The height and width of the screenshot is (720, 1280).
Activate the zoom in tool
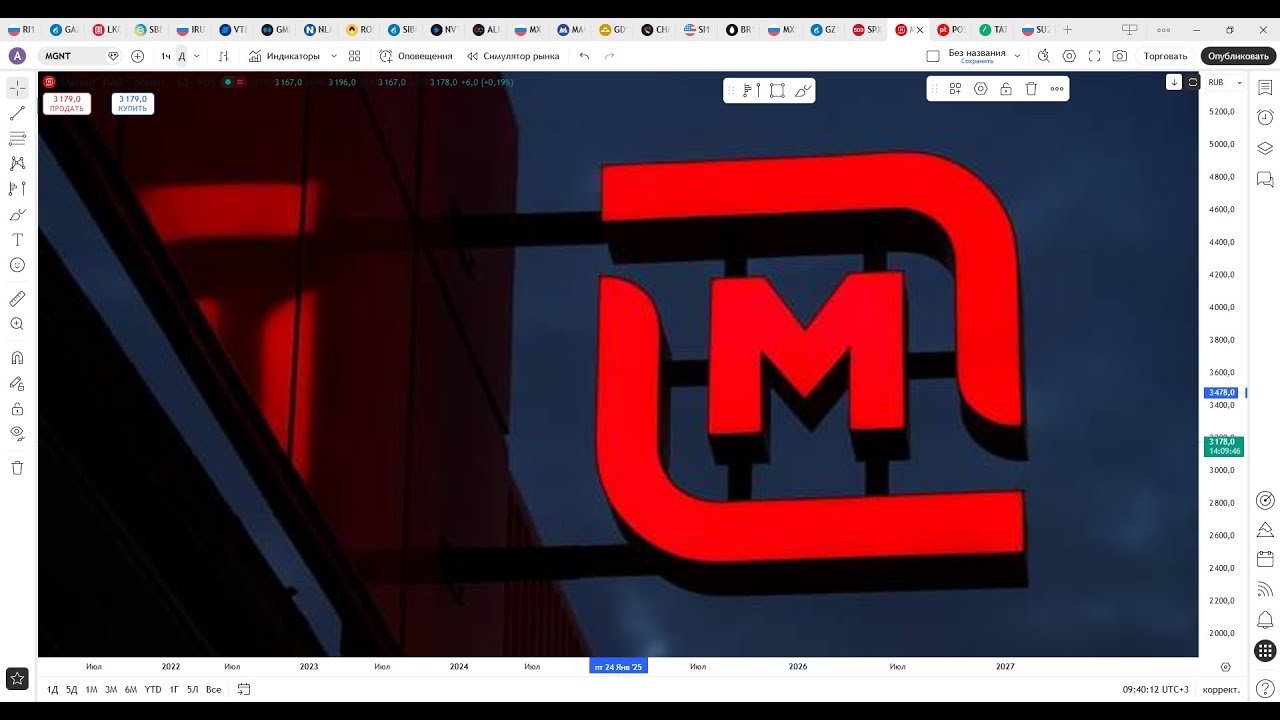[17, 324]
